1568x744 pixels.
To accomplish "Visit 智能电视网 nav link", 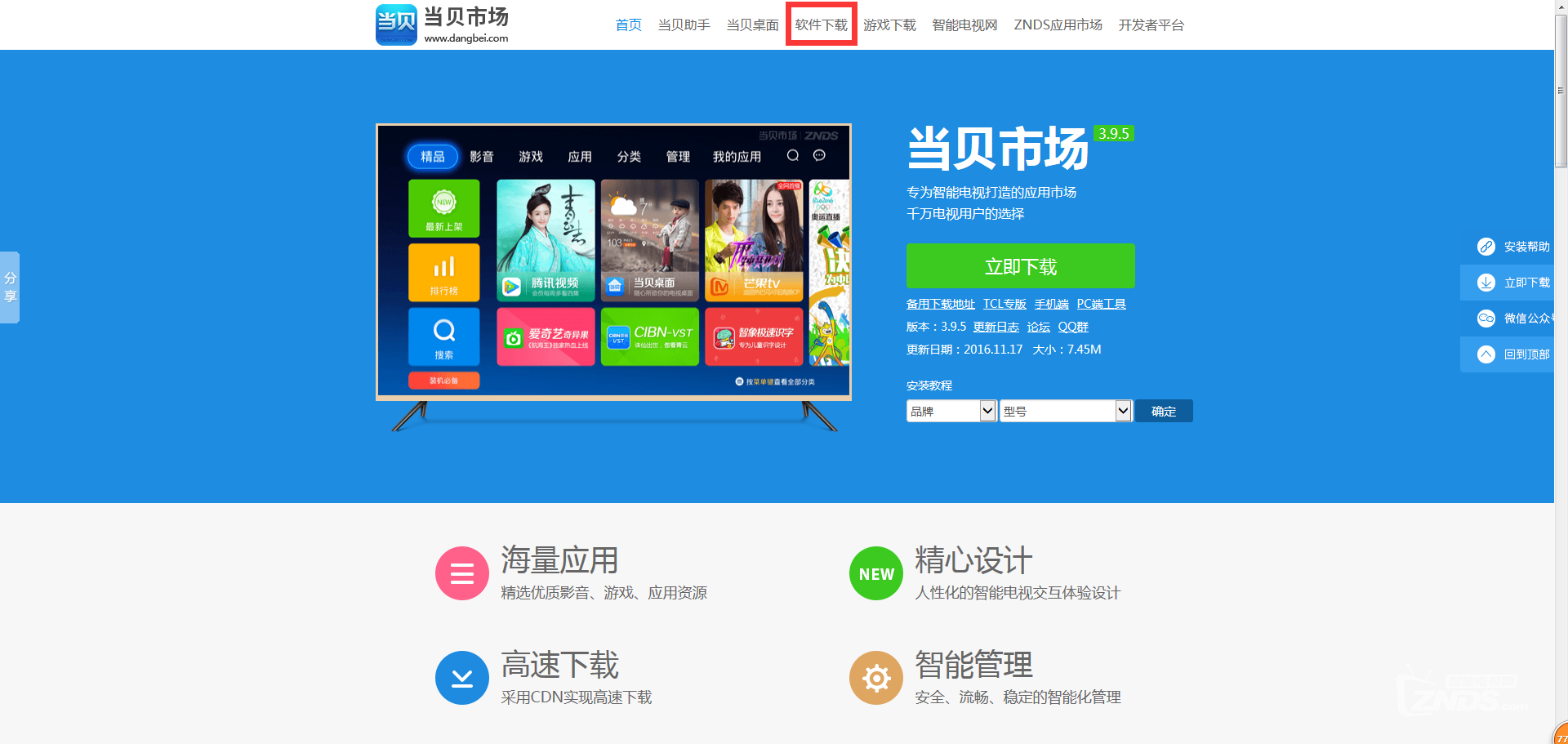I will pos(964,25).
